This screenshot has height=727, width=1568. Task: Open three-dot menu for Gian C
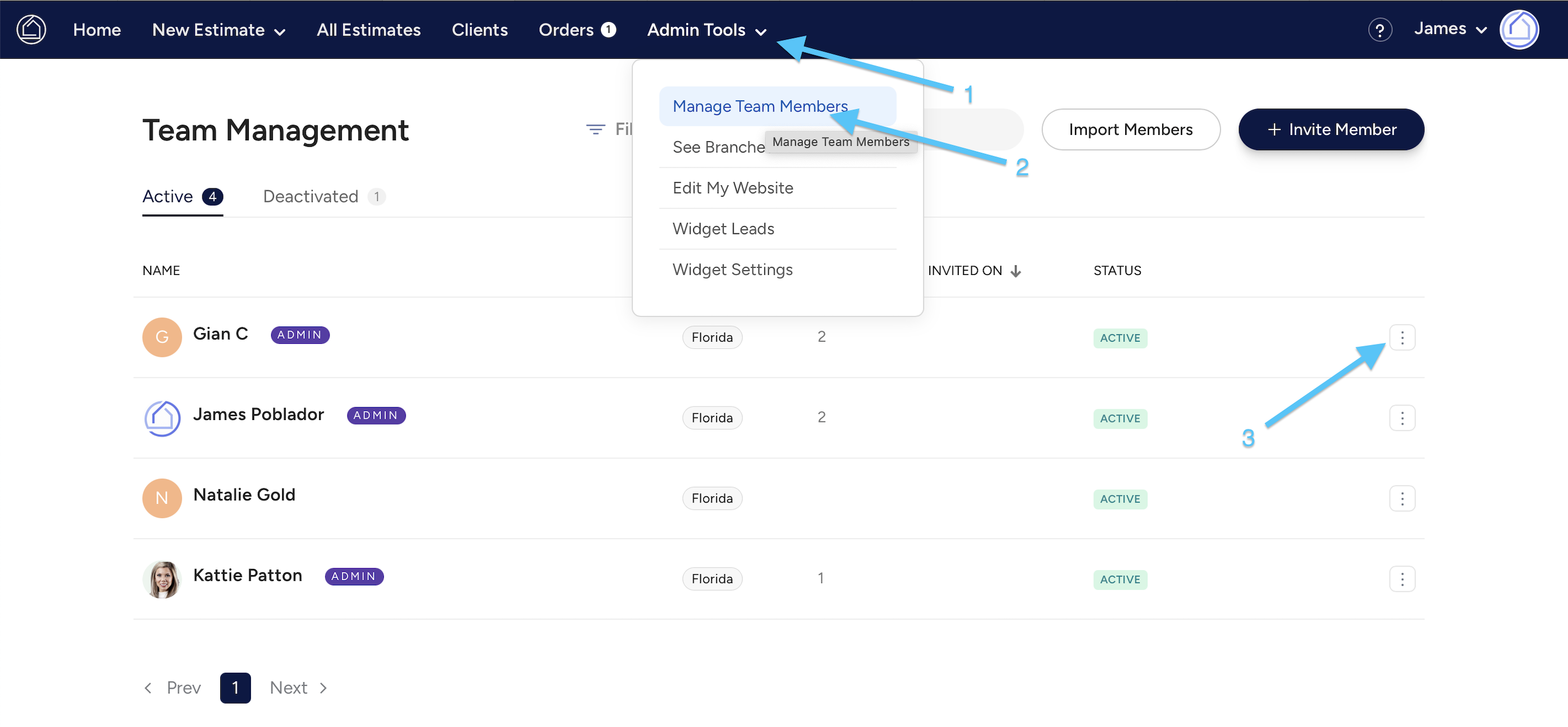1402,338
